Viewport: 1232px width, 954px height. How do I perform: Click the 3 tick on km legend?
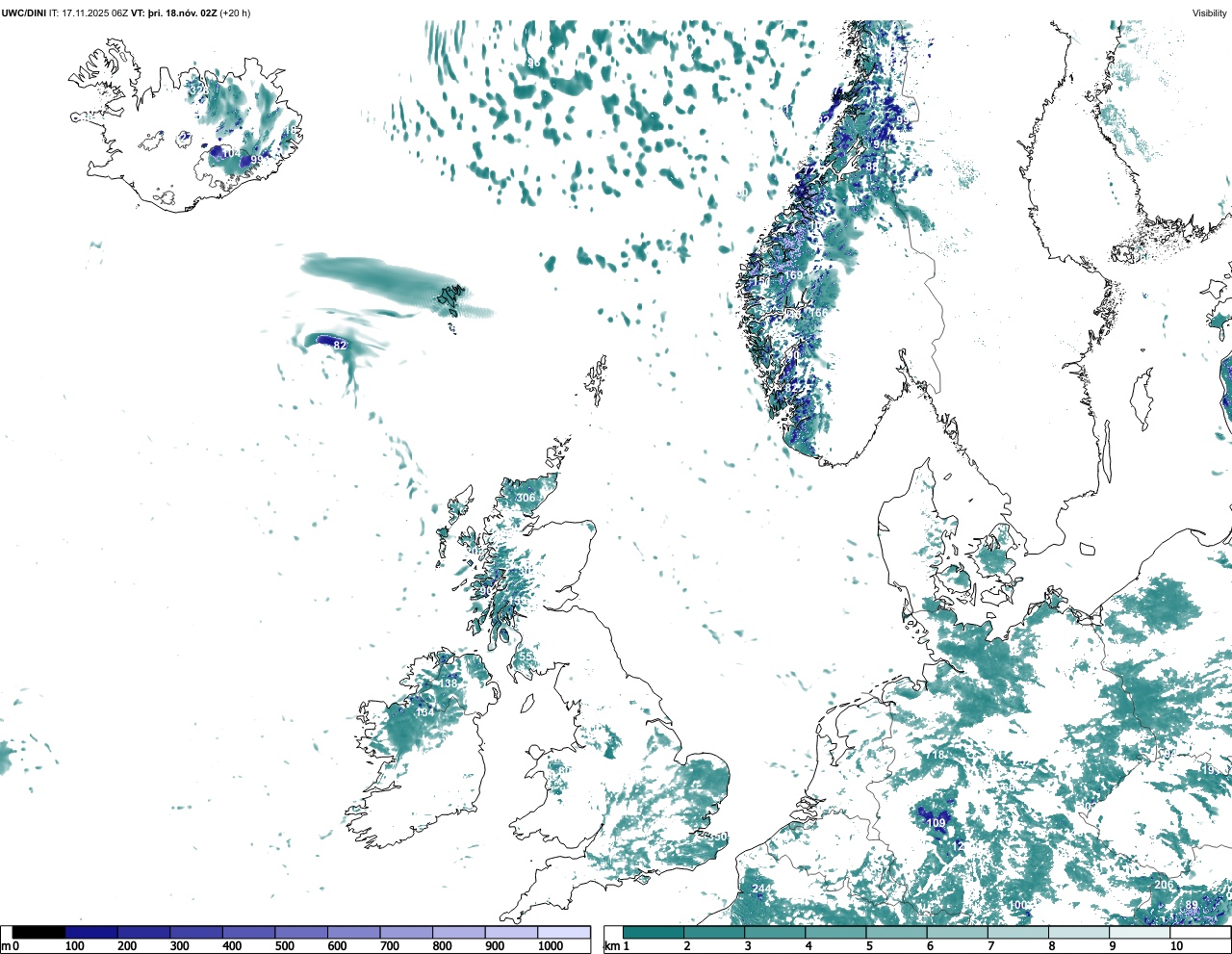(x=748, y=946)
